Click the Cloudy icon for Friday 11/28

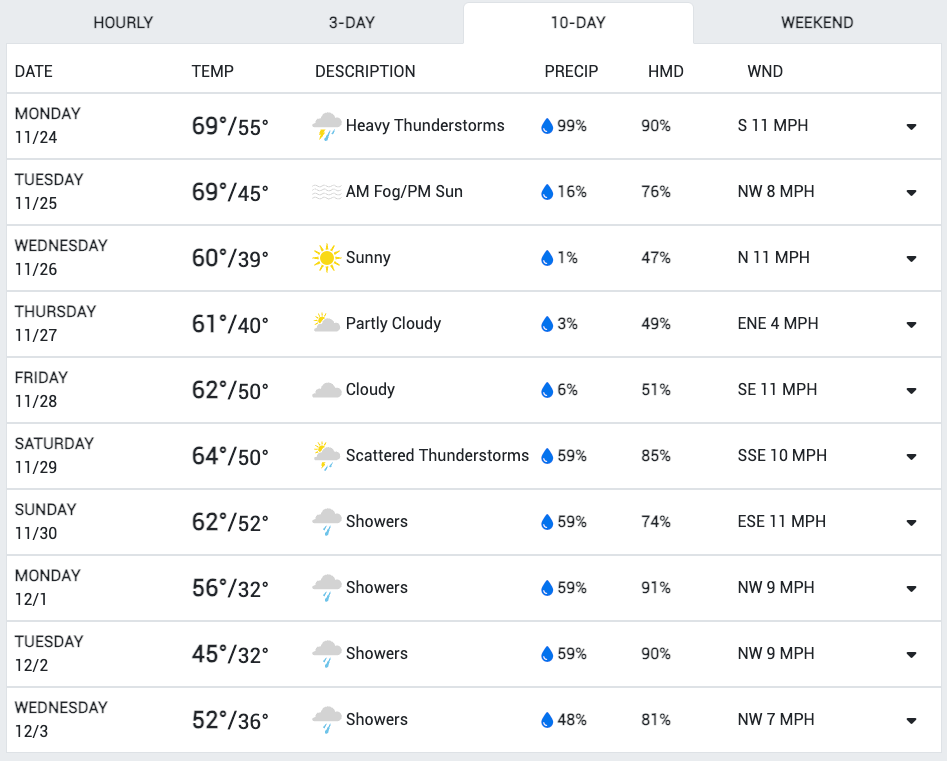click(327, 390)
